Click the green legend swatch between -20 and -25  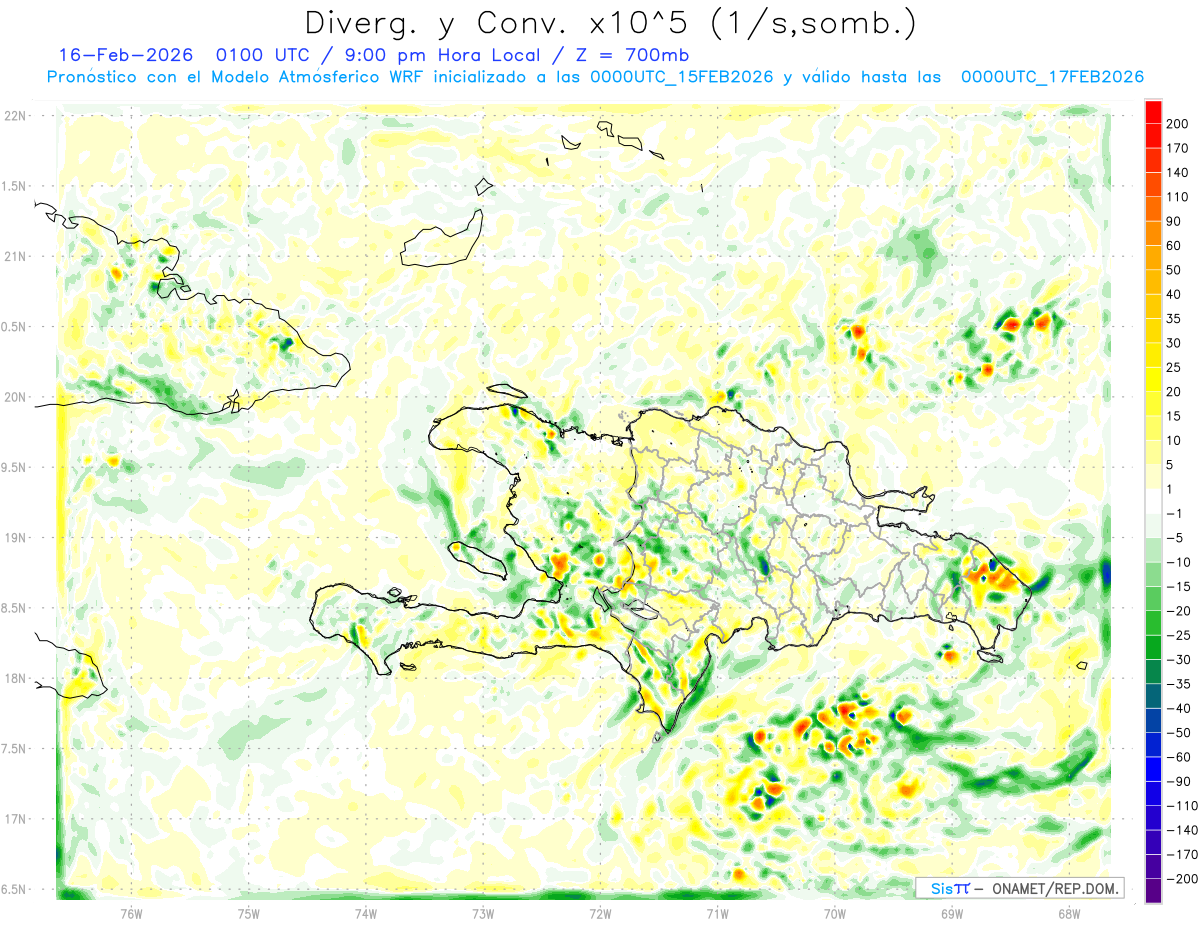click(x=1153, y=623)
